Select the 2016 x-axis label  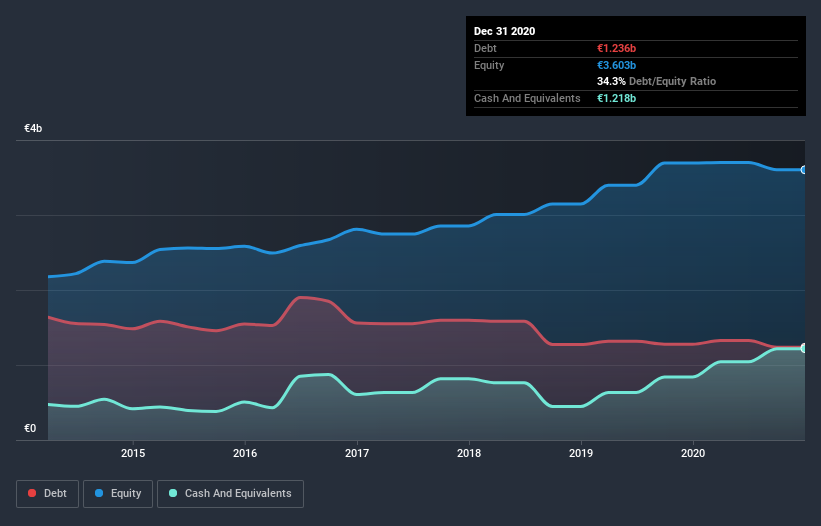(245, 453)
